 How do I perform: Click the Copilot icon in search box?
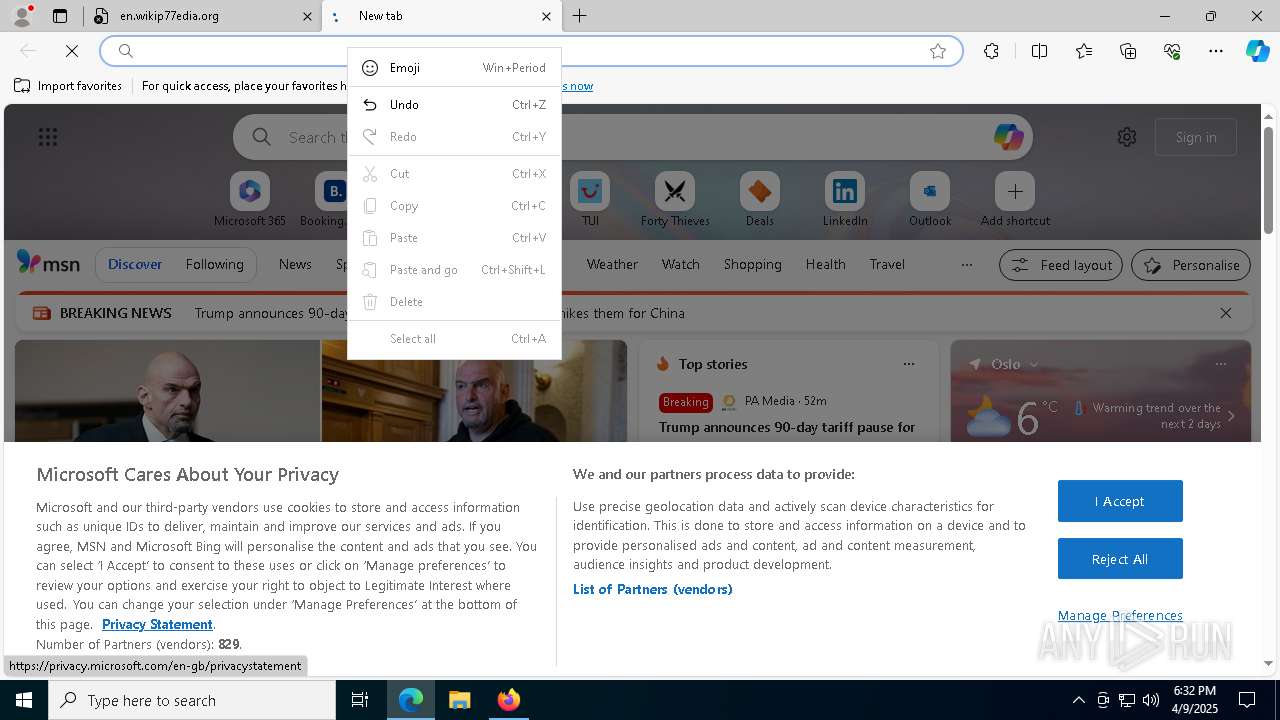pyautogui.click(x=1008, y=137)
